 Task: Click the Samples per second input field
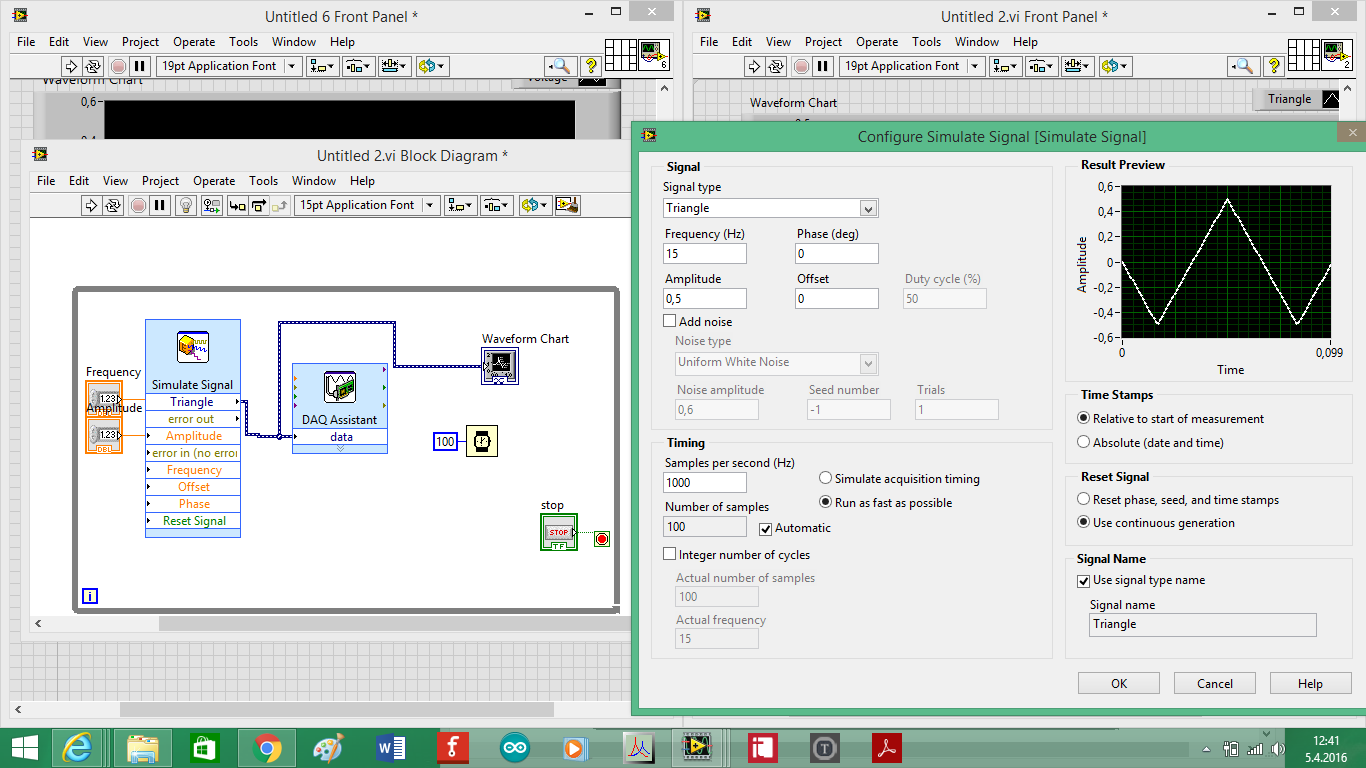[x=705, y=483]
